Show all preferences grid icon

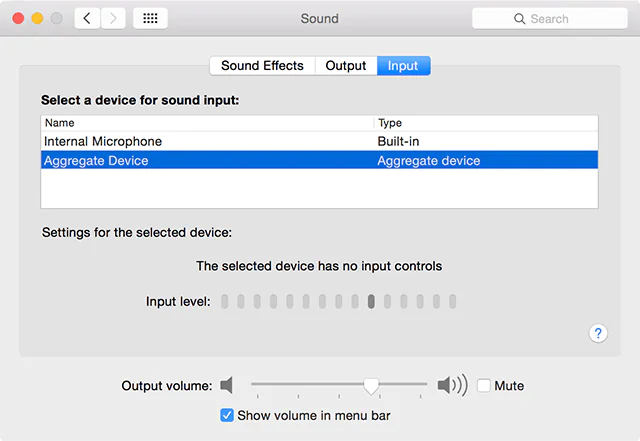[150, 18]
